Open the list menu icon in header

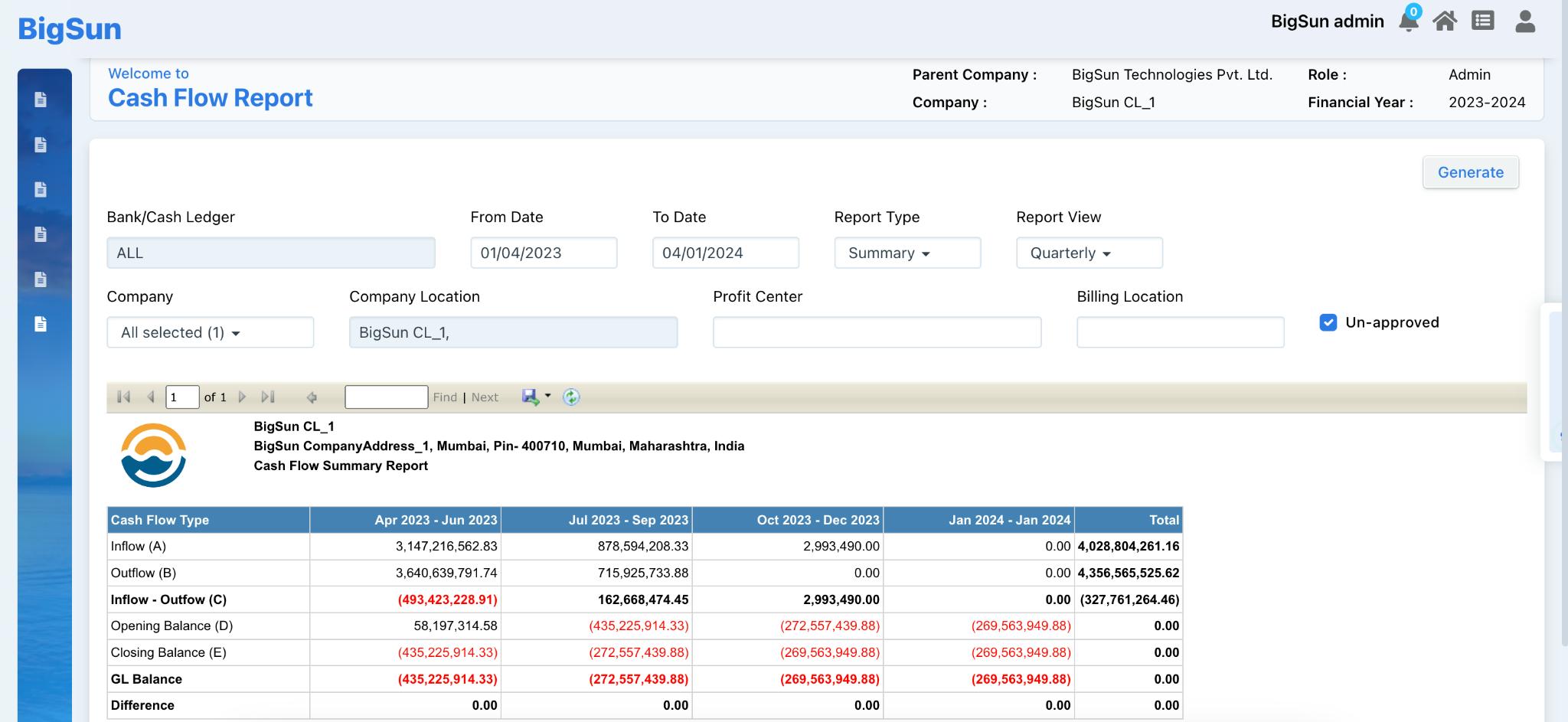tap(1483, 21)
